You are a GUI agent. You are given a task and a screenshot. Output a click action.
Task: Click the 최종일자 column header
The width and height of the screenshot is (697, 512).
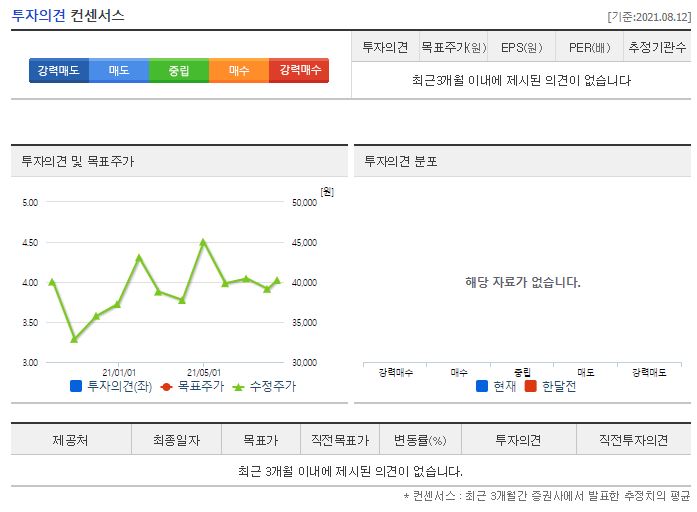(176, 440)
